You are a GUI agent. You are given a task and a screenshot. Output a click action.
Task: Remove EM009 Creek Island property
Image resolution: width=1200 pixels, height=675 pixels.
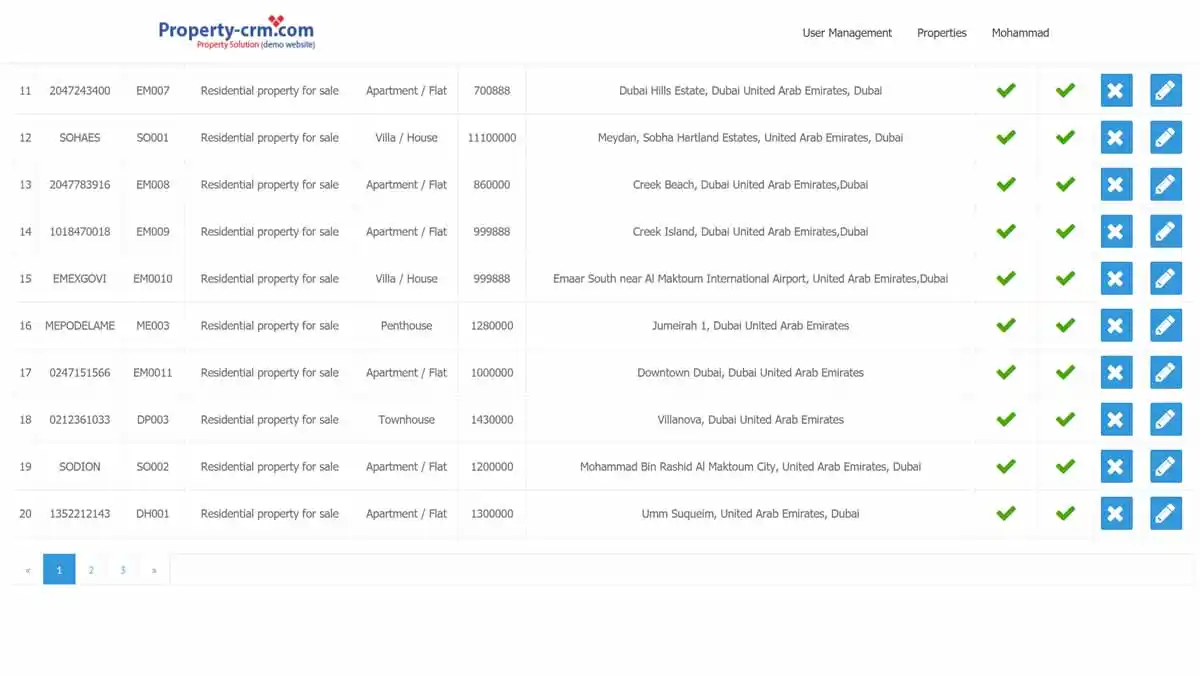click(x=1116, y=232)
